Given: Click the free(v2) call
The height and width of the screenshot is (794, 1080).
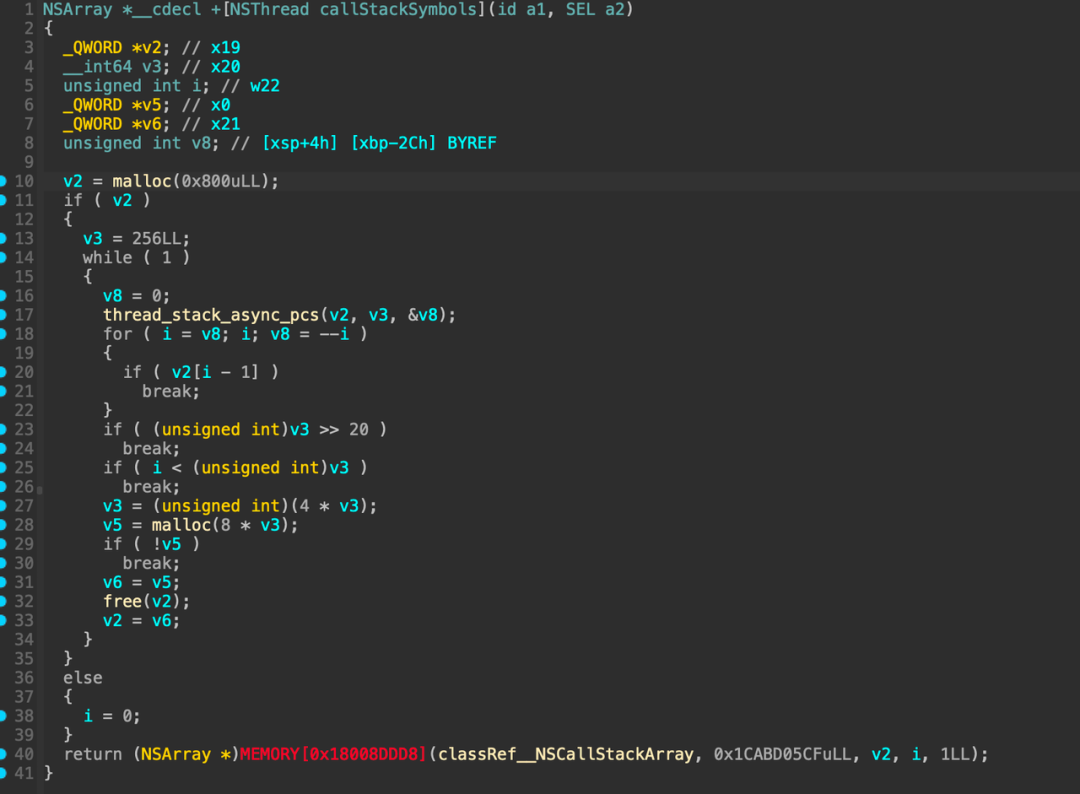Looking at the screenshot, I should pos(146,601).
